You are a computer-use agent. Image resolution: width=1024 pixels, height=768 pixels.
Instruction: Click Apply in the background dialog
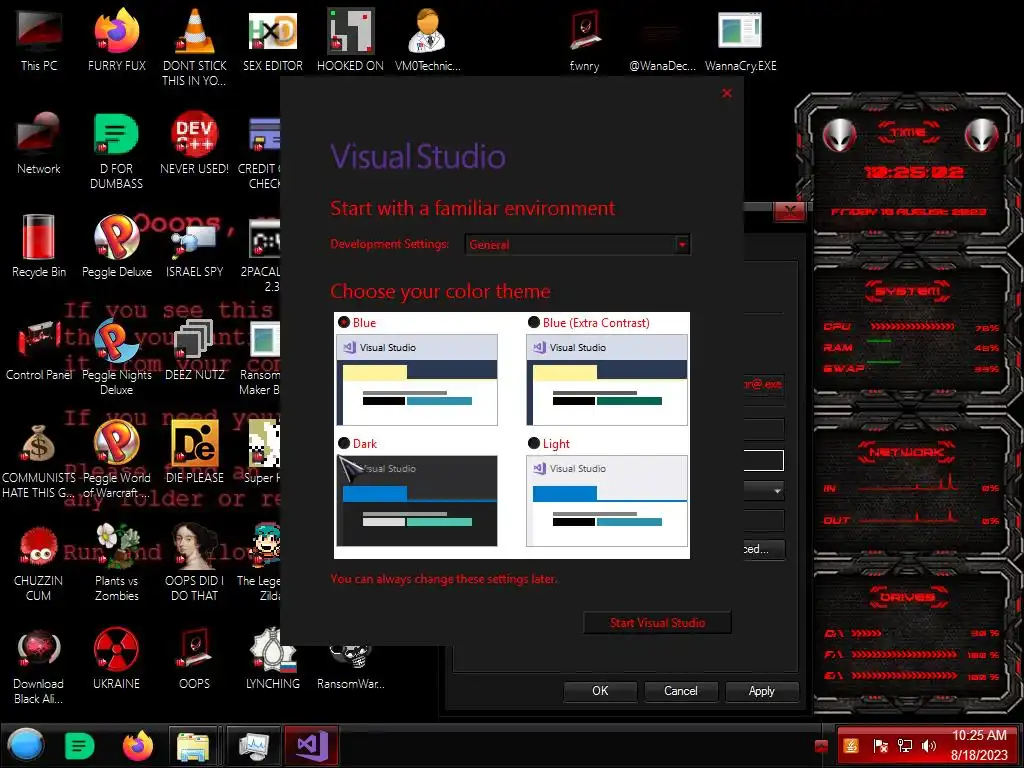pyautogui.click(x=761, y=691)
